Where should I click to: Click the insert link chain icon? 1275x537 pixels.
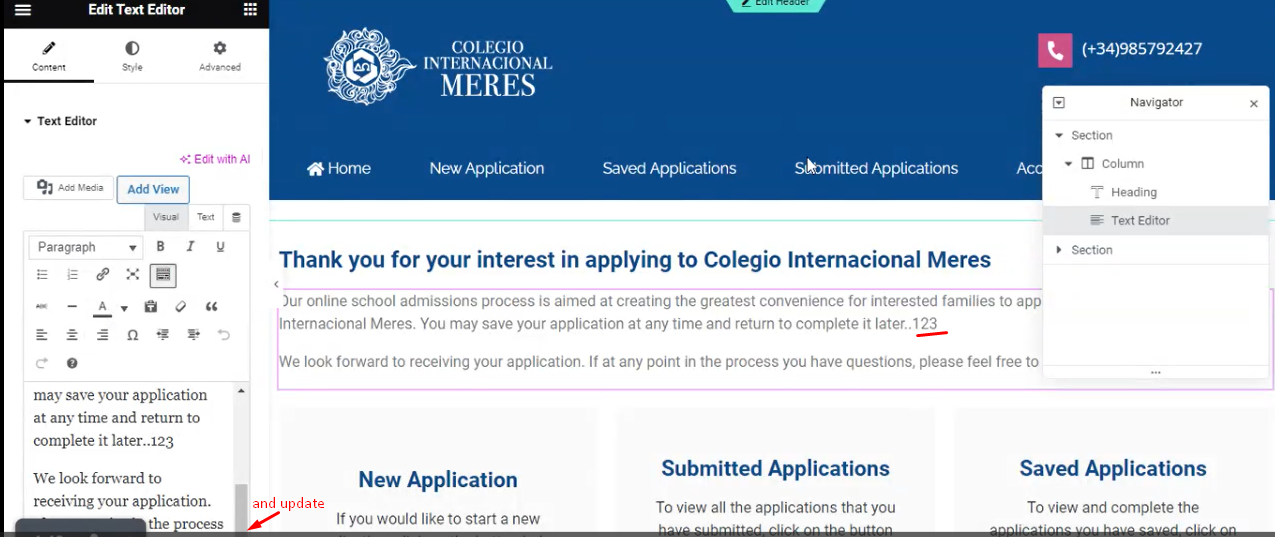pyautogui.click(x=102, y=274)
